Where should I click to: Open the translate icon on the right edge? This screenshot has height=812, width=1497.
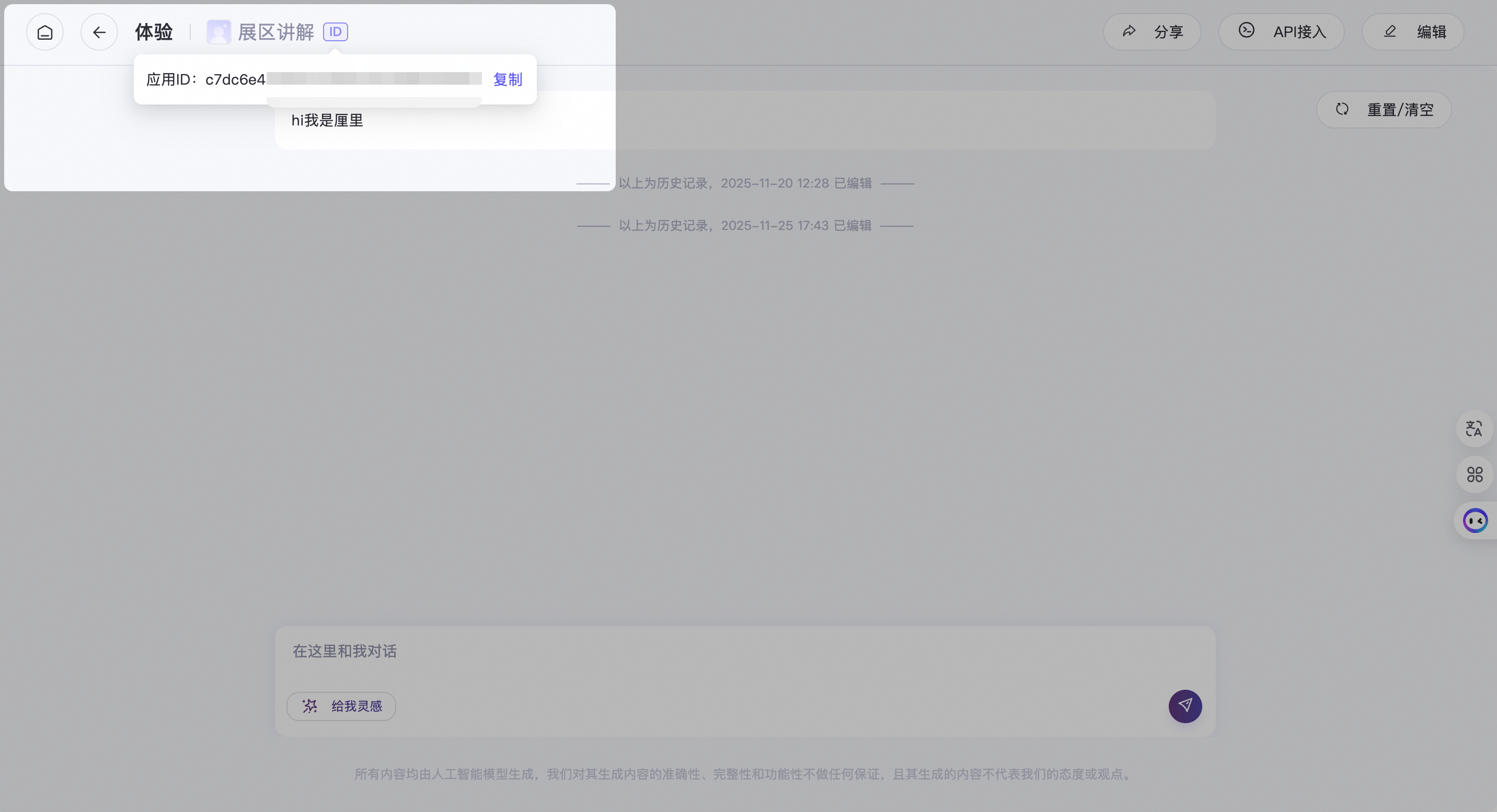1474,428
